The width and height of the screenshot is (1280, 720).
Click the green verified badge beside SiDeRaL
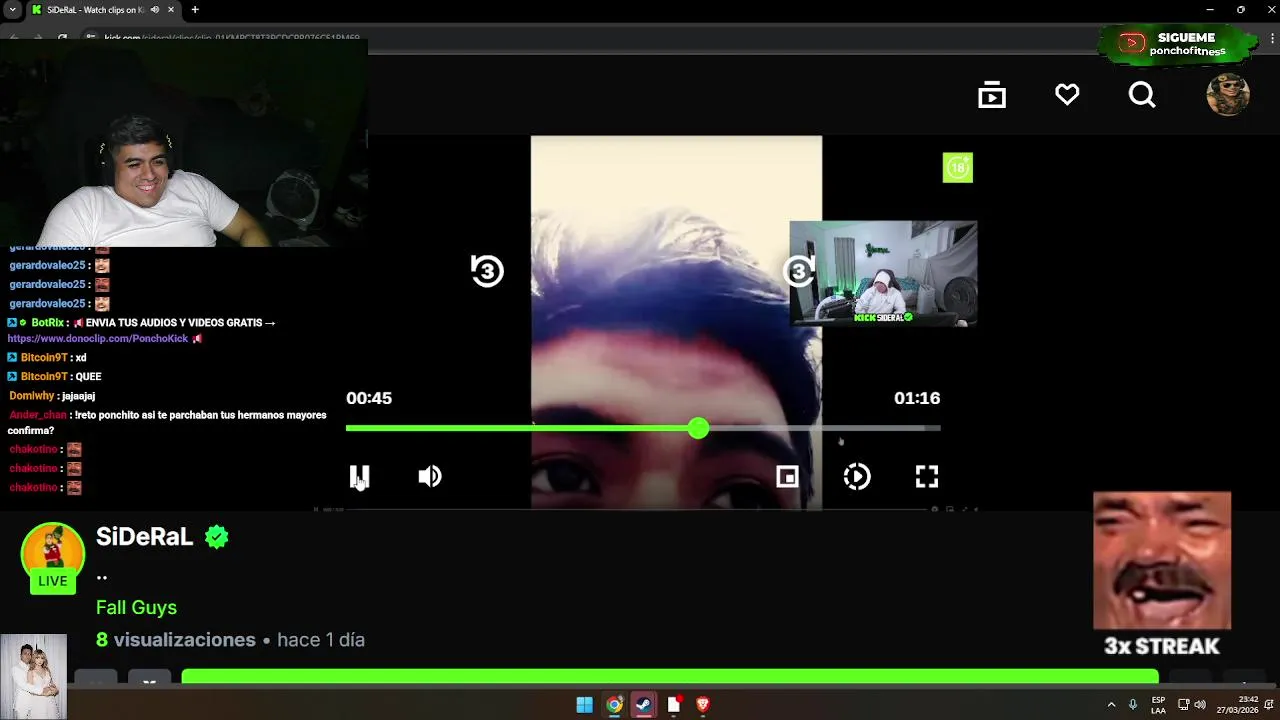pyautogui.click(x=217, y=537)
